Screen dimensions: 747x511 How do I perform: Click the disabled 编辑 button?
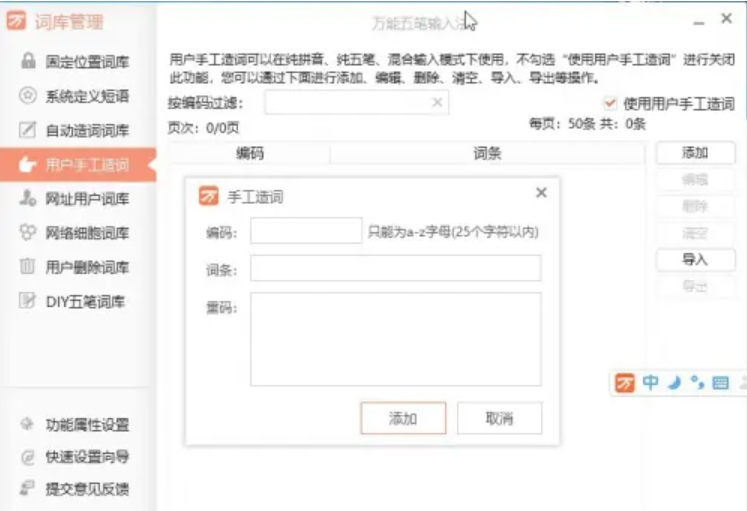[695, 179]
